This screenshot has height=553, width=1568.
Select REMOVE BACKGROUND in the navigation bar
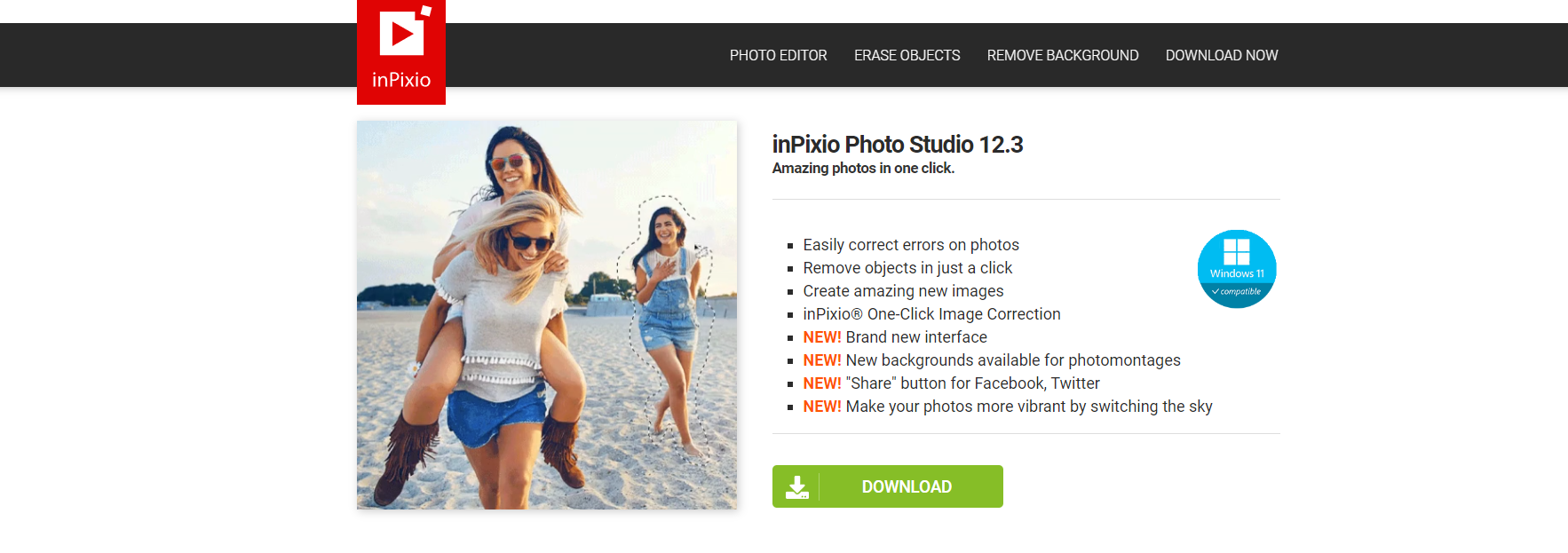point(1062,55)
